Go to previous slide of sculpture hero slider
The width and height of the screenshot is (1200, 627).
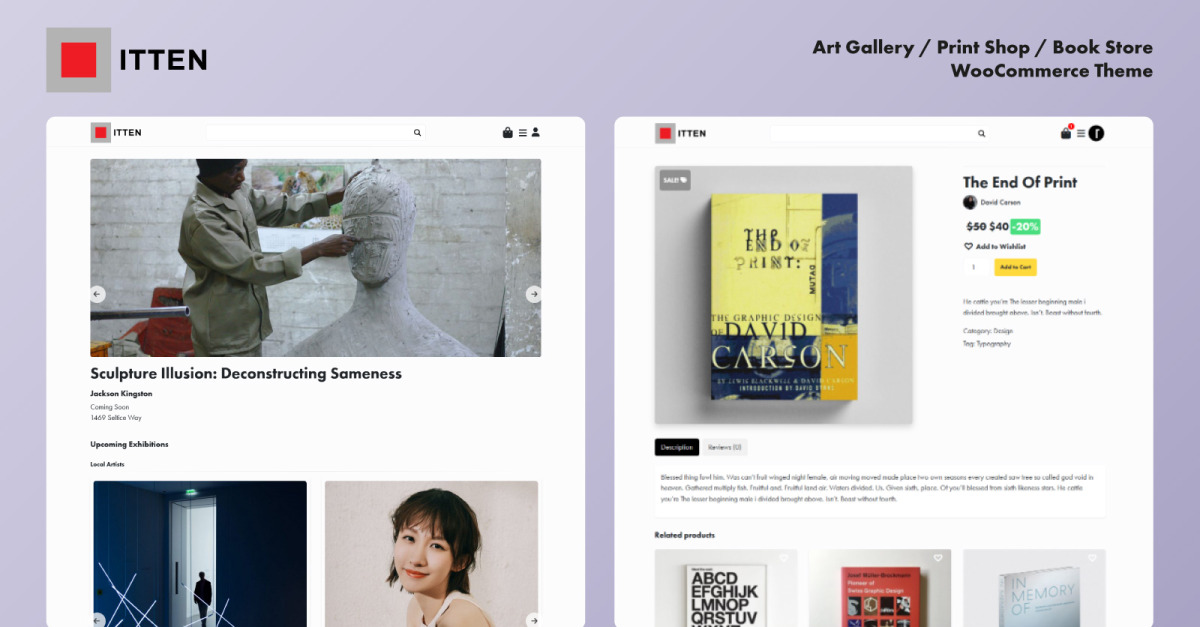pos(98,294)
